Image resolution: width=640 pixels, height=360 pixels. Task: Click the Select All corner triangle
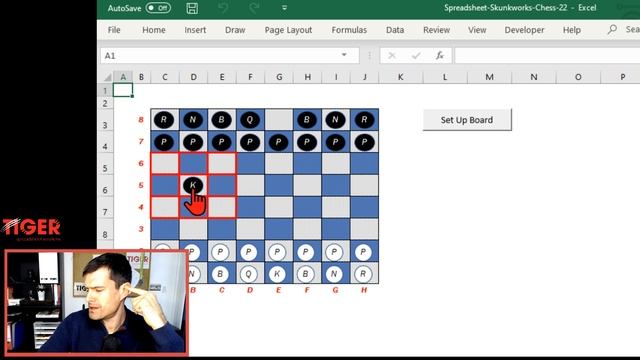(107, 77)
